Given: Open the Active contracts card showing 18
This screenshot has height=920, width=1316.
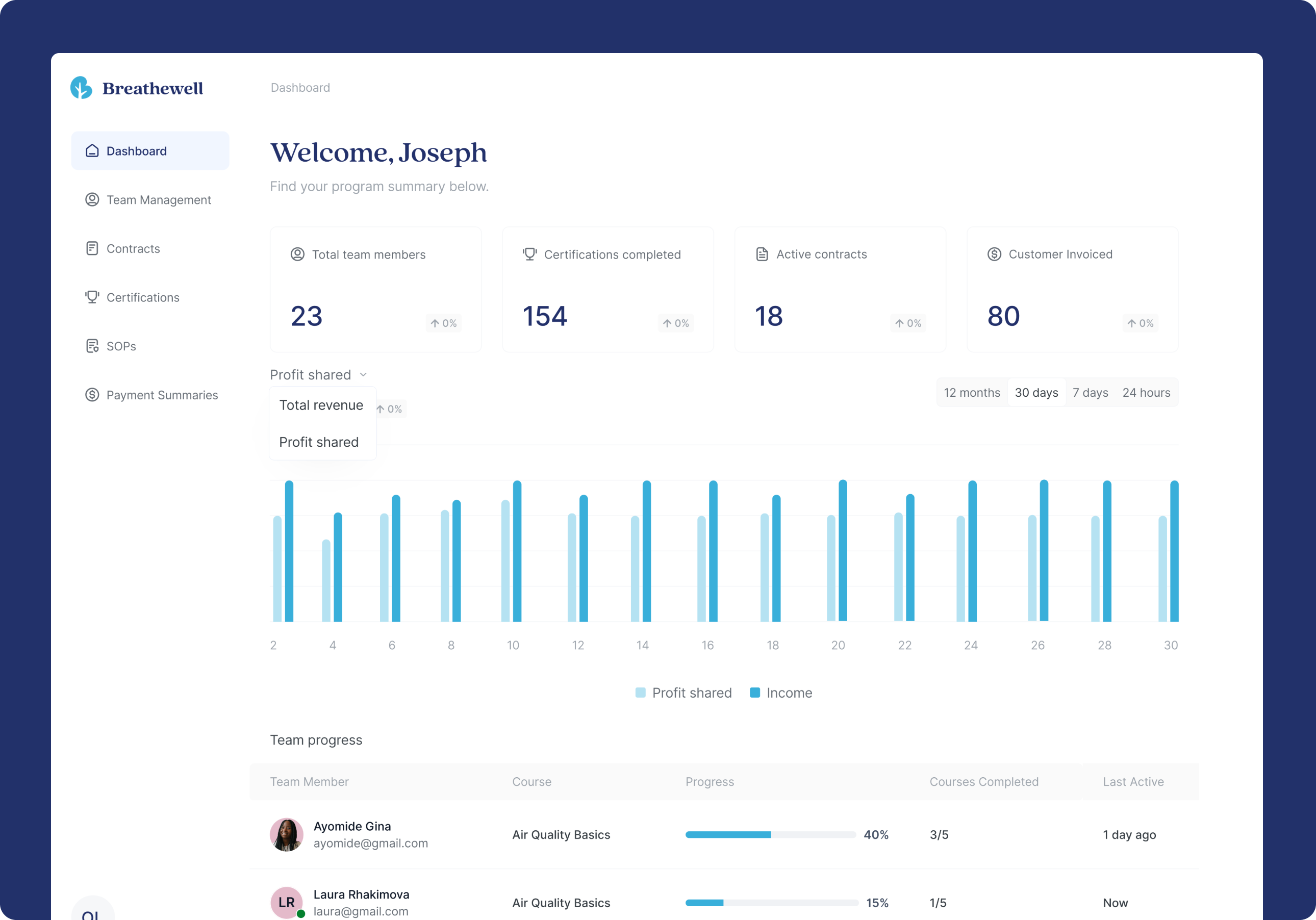Looking at the screenshot, I should point(840,290).
